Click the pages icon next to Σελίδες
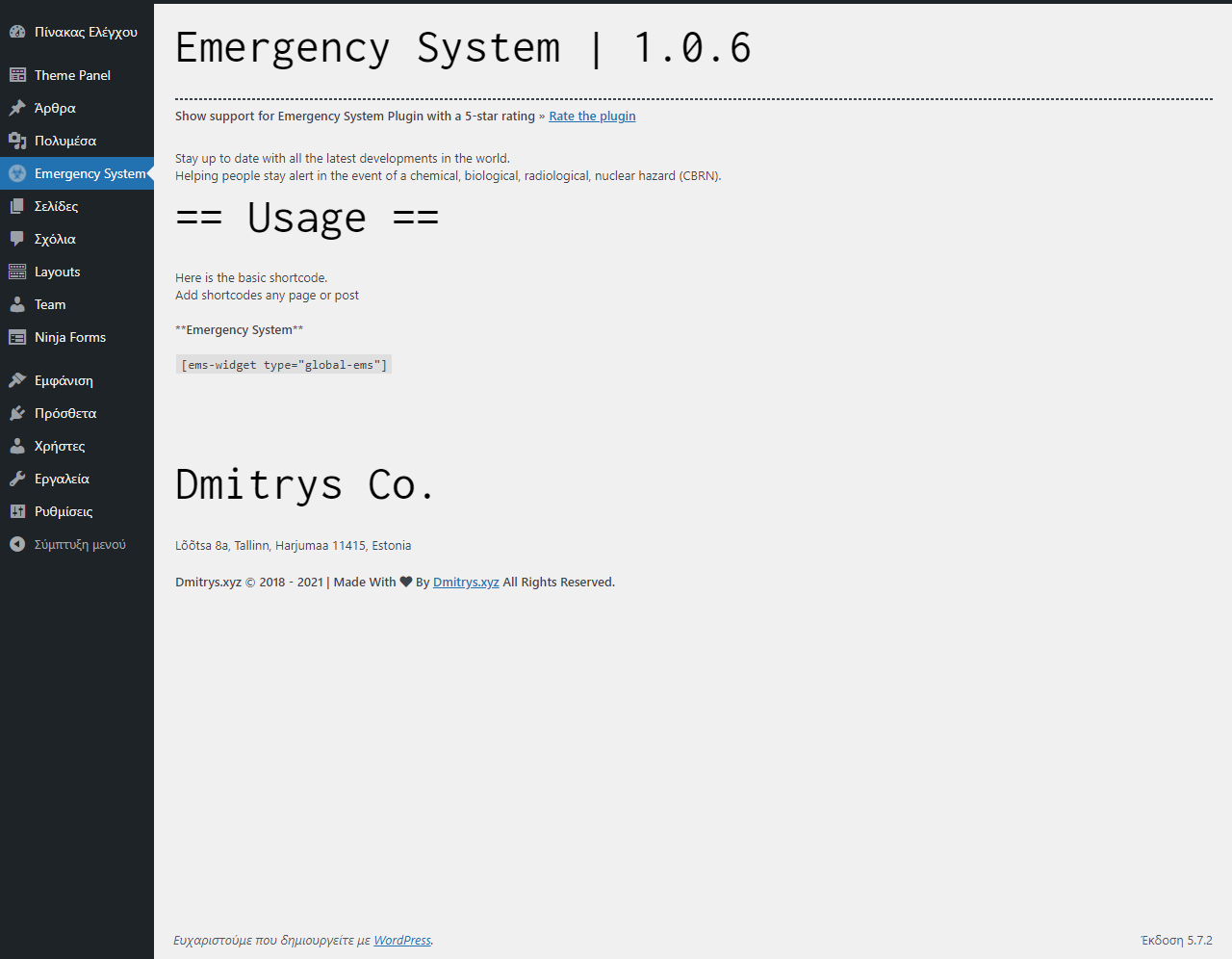 [17, 206]
